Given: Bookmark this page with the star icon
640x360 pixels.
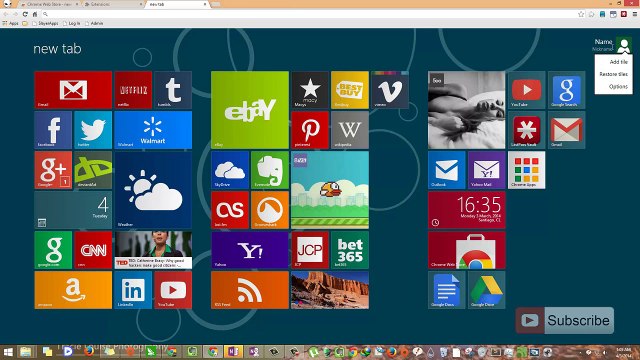Looking at the screenshot, I should click(x=581, y=14).
